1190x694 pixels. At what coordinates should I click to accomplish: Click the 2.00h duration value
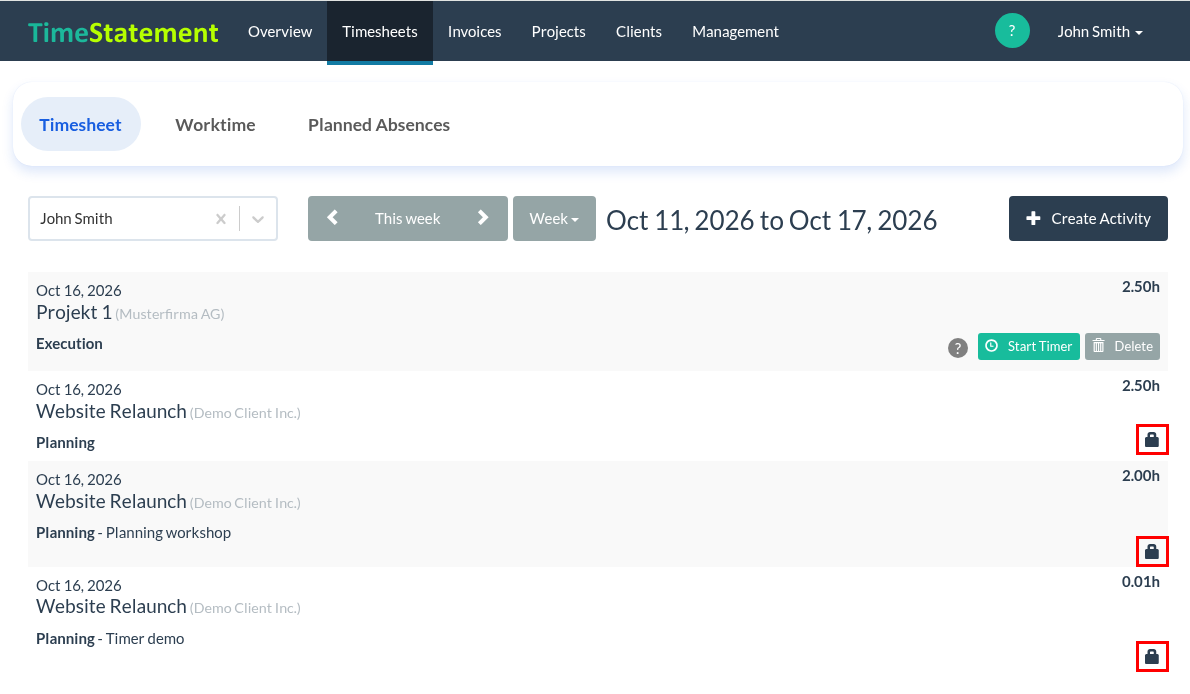point(1141,476)
